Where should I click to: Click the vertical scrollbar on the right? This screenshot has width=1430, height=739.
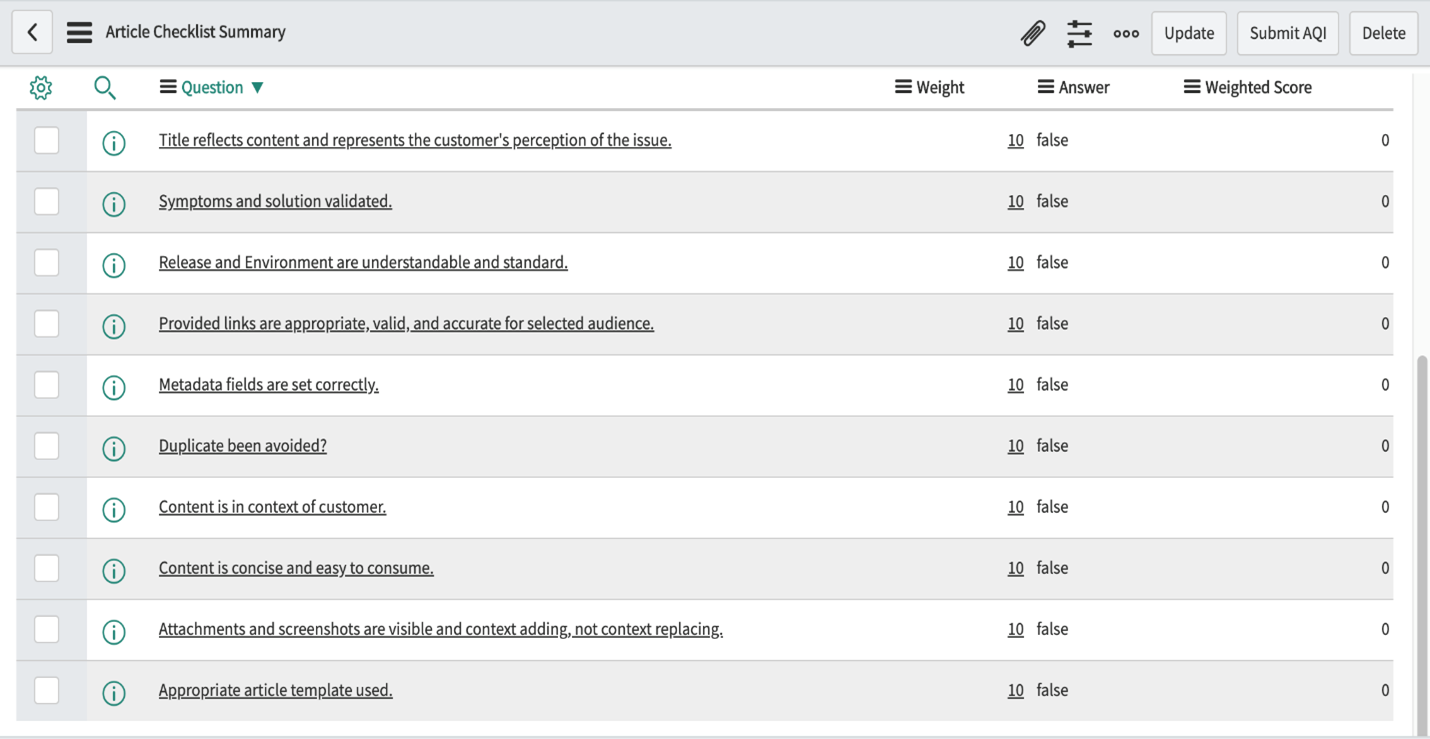pyautogui.click(x=1422, y=540)
